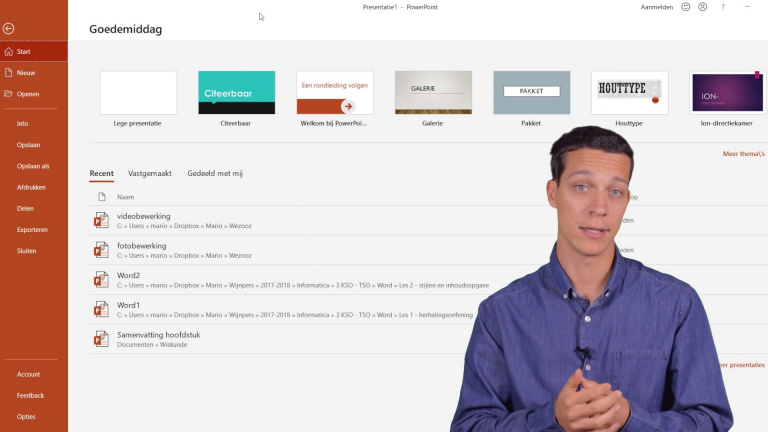Select the Recent tab
768x432 pixels.
pos(101,173)
